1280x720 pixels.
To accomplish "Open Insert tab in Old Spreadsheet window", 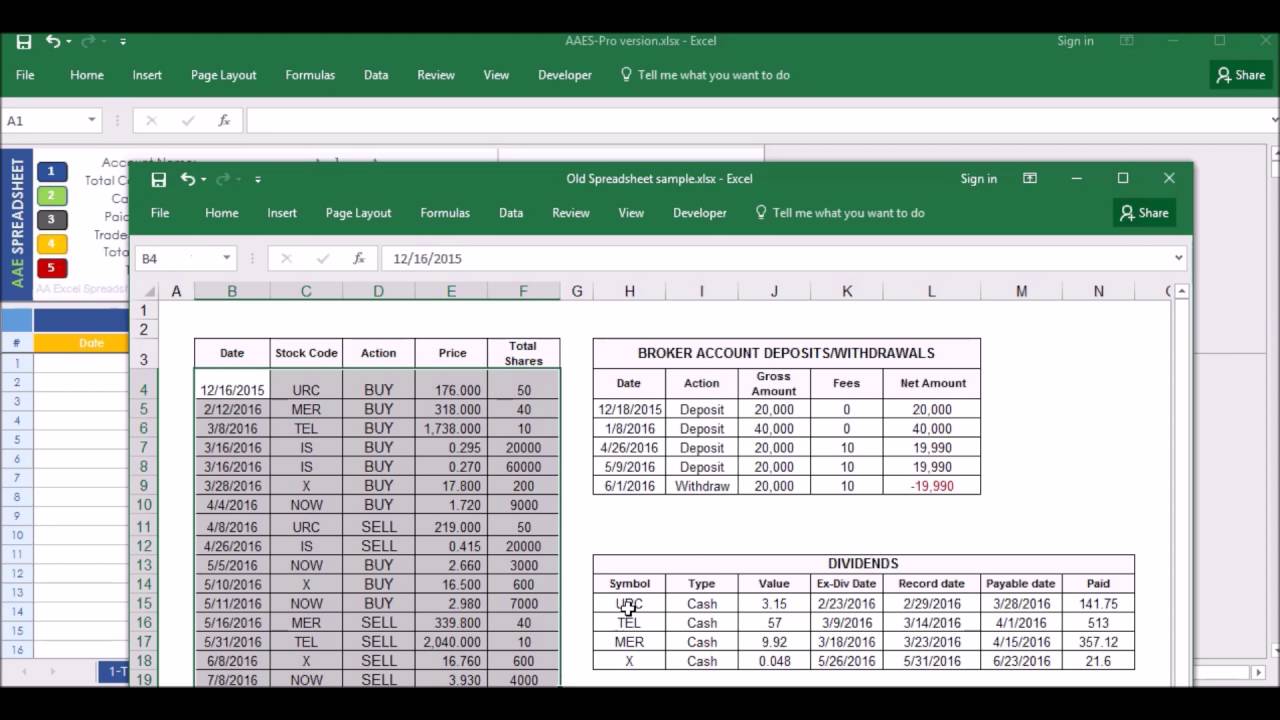I will coord(282,213).
